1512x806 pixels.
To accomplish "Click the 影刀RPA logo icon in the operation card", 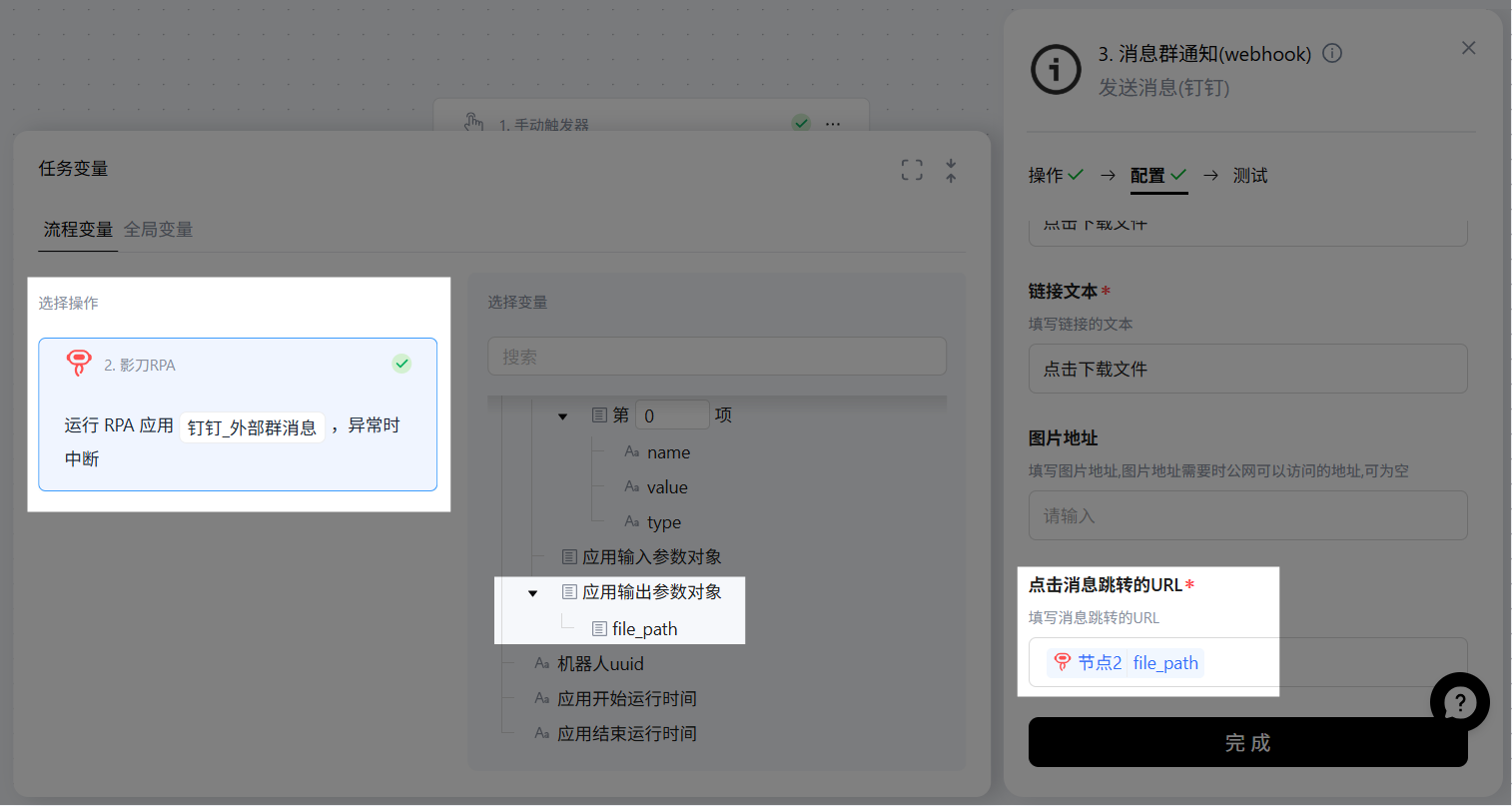I will [79, 364].
